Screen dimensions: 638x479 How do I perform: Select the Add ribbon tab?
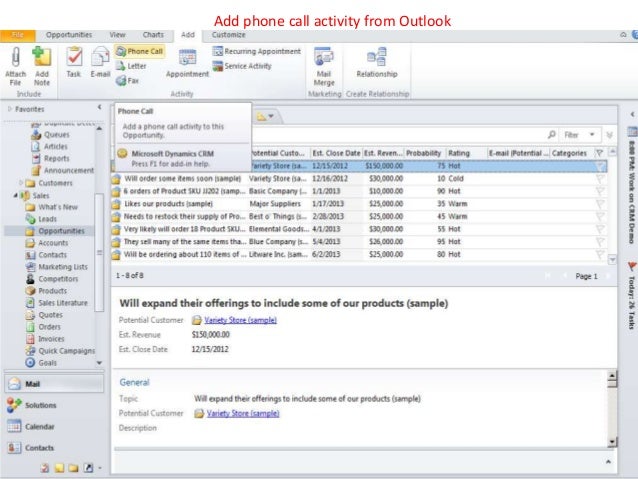tap(188, 35)
